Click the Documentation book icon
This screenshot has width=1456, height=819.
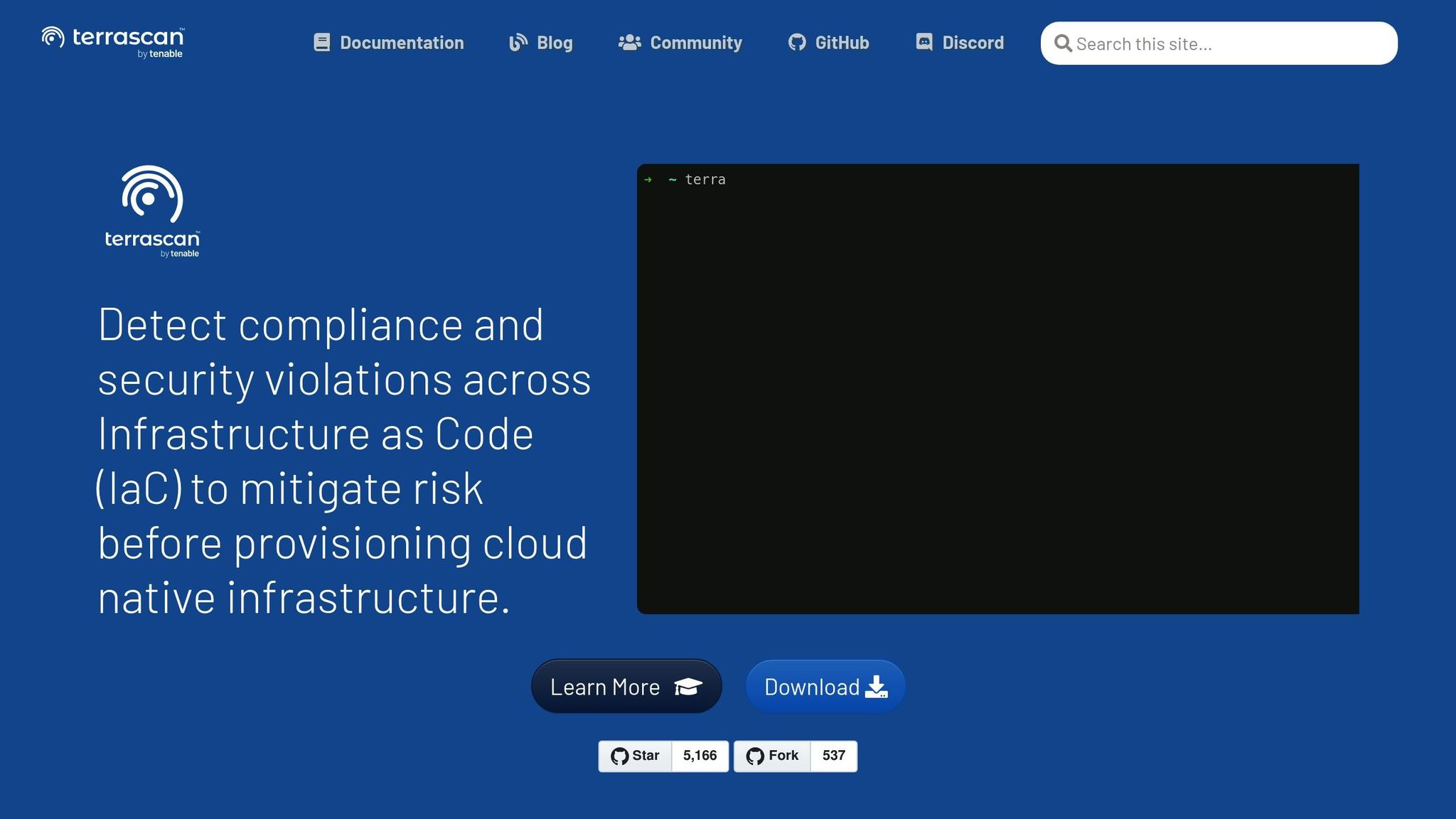tap(322, 43)
